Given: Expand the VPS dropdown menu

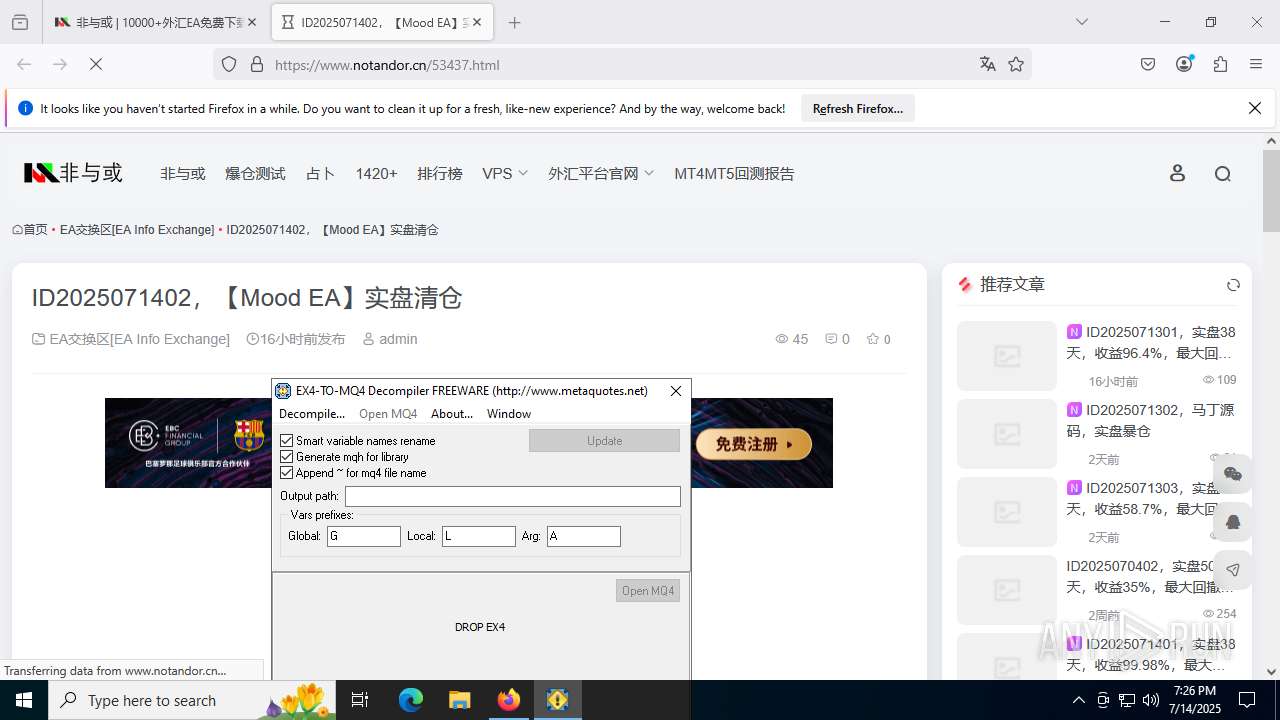Looking at the screenshot, I should pyautogui.click(x=505, y=173).
